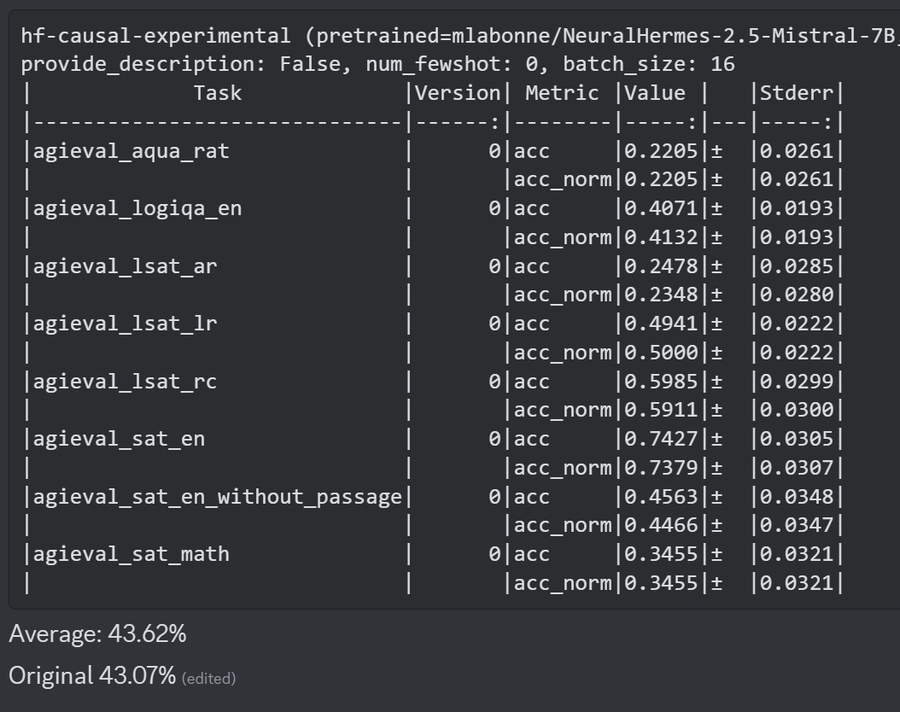900x712 pixels.
Task: Click the 0.7427 accuracy value
Action: click(x=661, y=439)
